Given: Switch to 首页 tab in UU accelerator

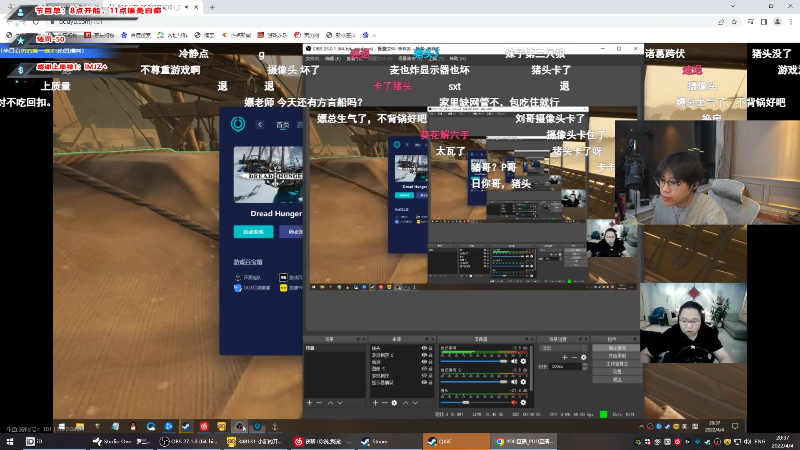Looking at the screenshot, I should click(x=282, y=124).
